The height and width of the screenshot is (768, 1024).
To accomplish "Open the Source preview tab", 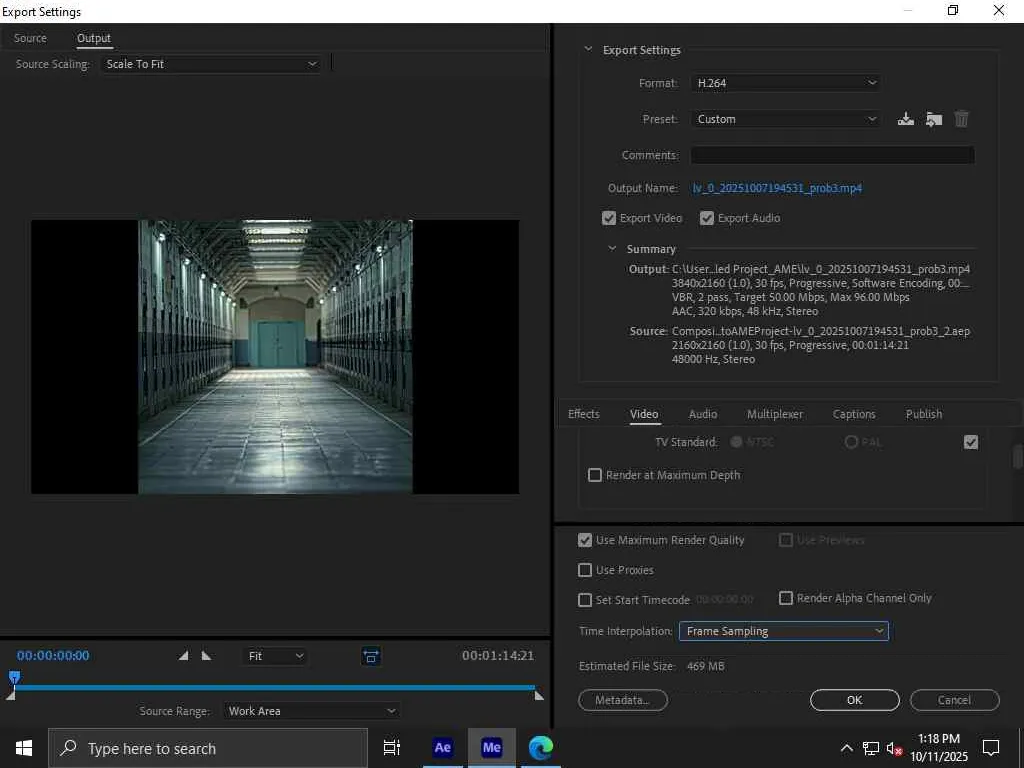I will click(30, 38).
